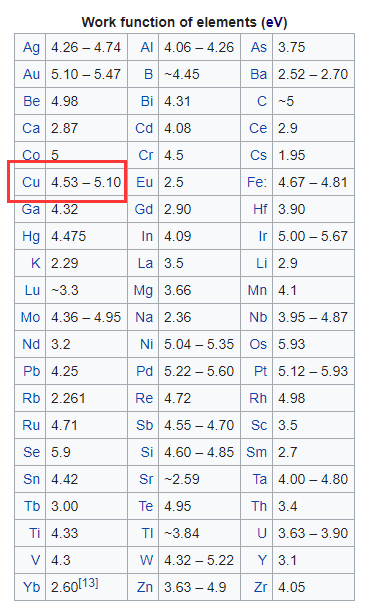Visit the W element link
Image resolution: width=371 pixels, height=613 pixels.
pyautogui.click(x=146, y=560)
